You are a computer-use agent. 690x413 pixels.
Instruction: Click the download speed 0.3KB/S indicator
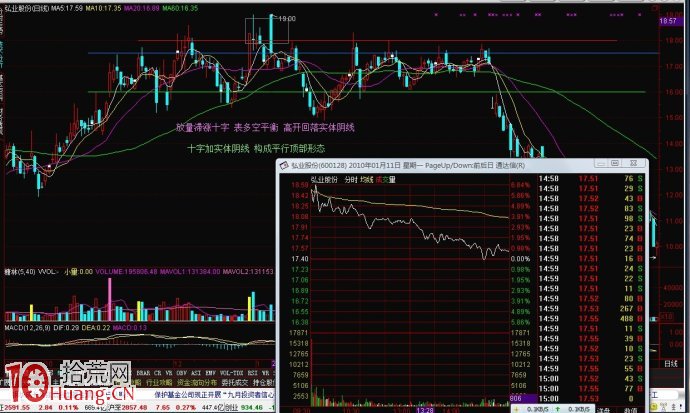pyautogui.click(x=536, y=409)
